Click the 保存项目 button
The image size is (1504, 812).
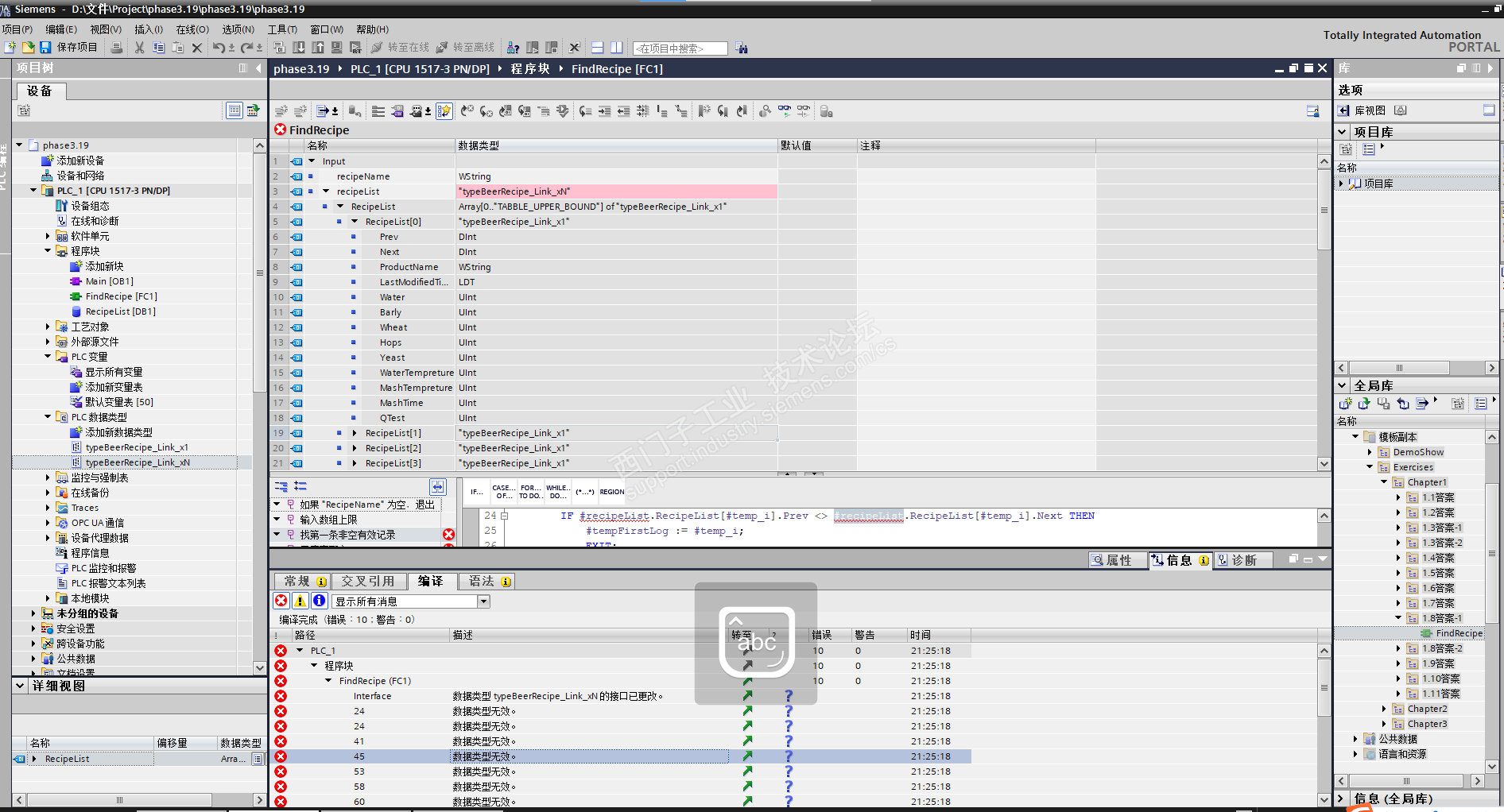(69, 48)
